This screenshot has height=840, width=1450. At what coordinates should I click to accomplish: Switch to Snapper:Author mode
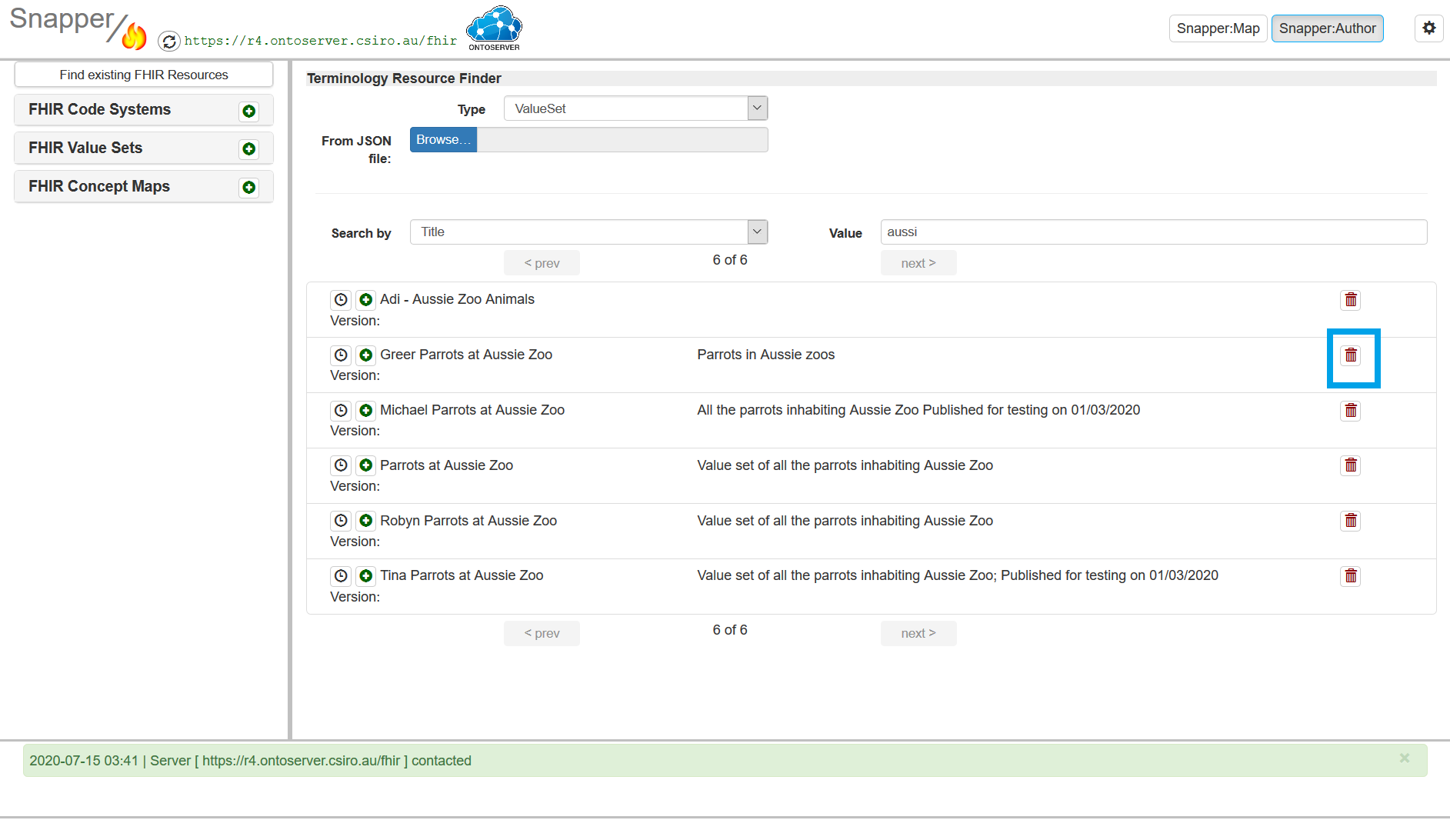tap(1327, 28)
